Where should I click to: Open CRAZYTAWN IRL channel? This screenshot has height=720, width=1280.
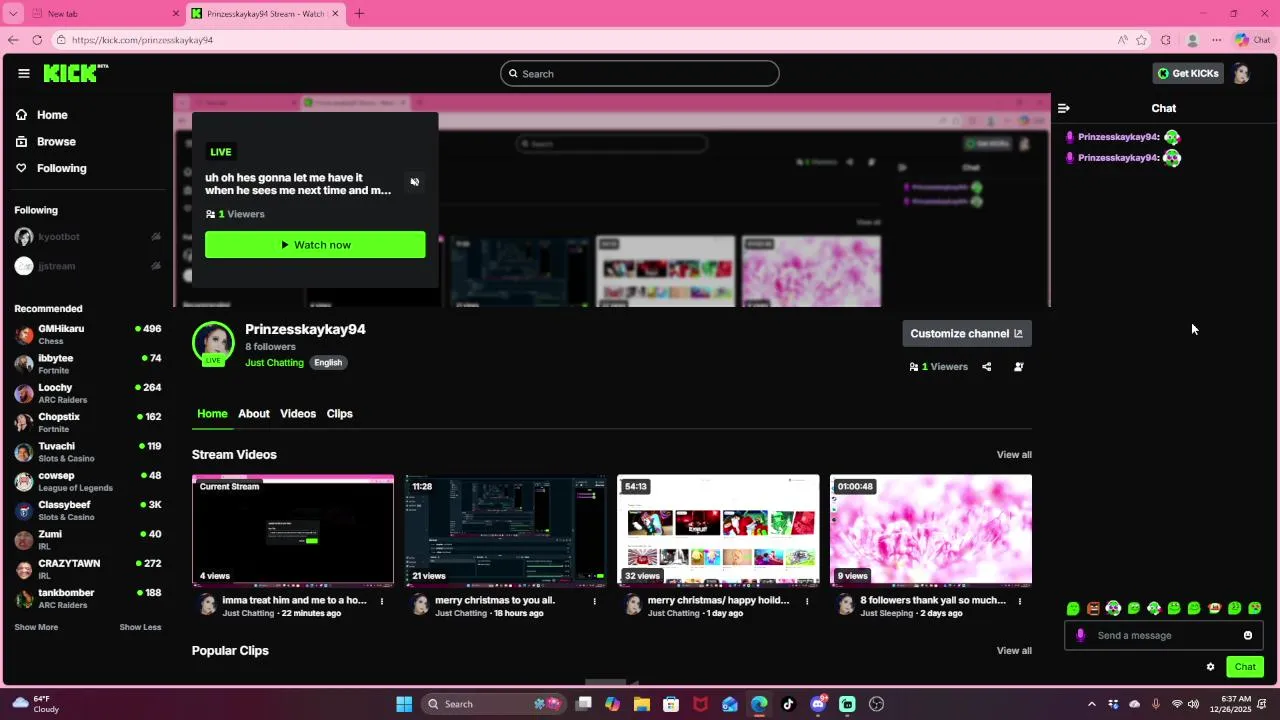[88, 570]
